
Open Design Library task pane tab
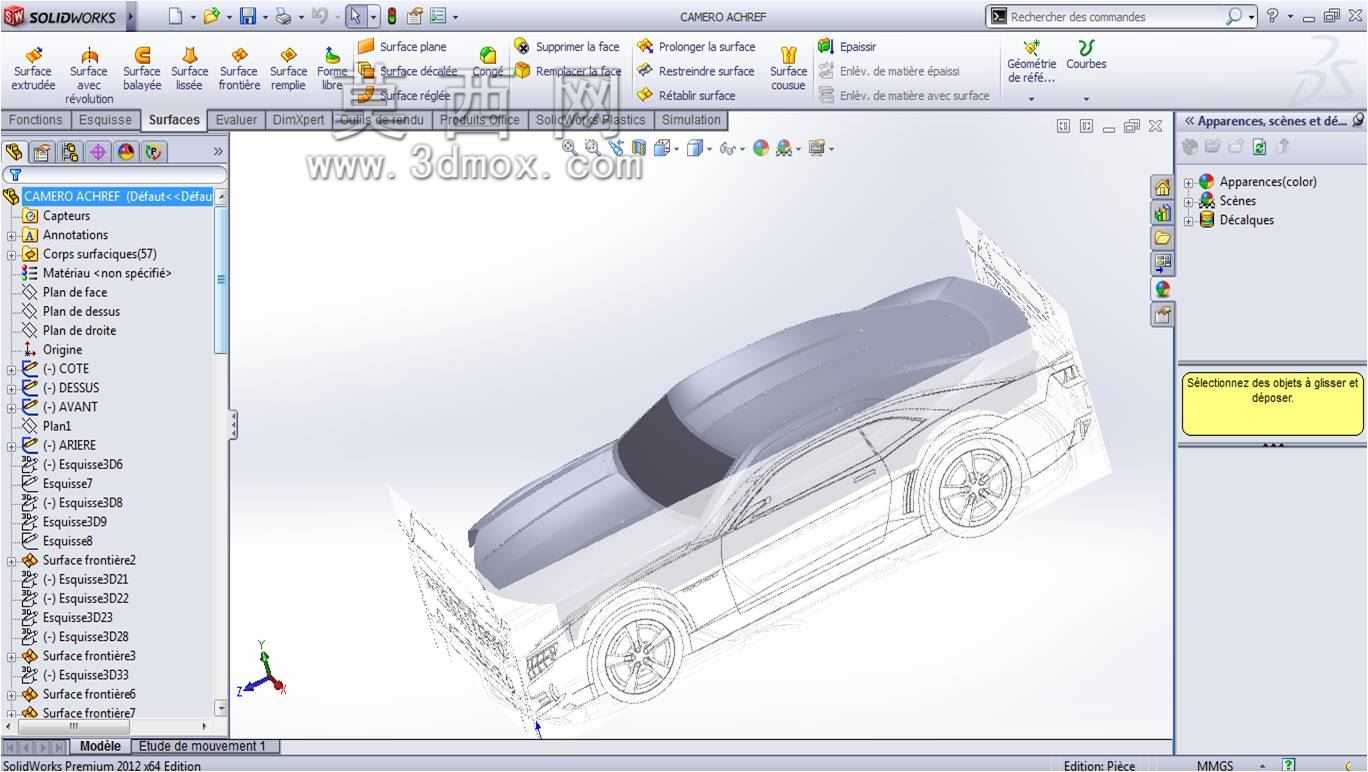1162,212
